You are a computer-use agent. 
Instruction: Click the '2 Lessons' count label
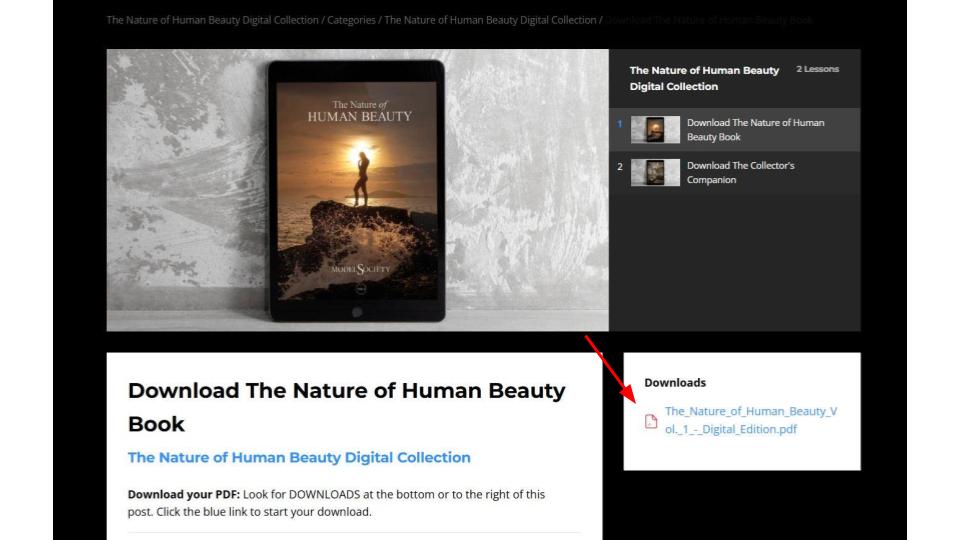coord(817,69)
